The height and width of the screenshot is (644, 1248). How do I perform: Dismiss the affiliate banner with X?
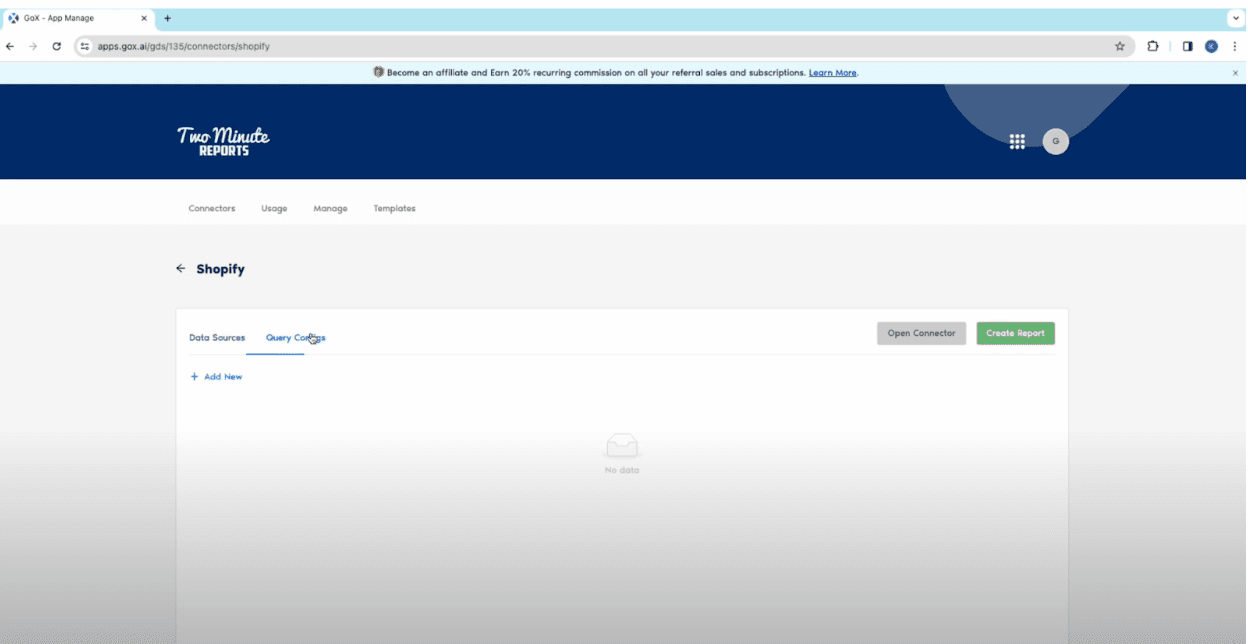[1235, 73]
